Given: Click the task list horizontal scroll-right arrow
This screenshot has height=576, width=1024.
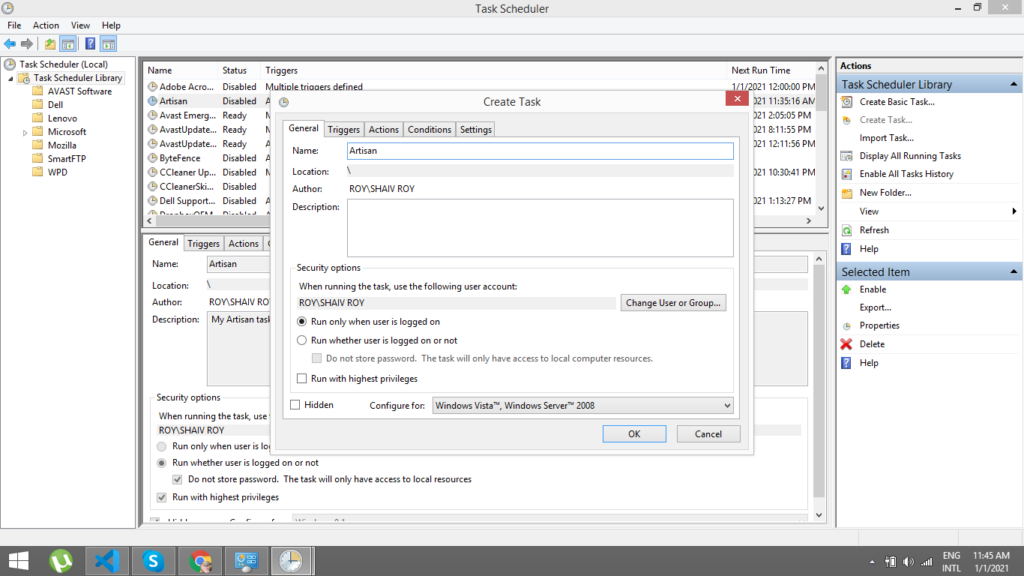Looking at the screenshot, I should point(808,221).
